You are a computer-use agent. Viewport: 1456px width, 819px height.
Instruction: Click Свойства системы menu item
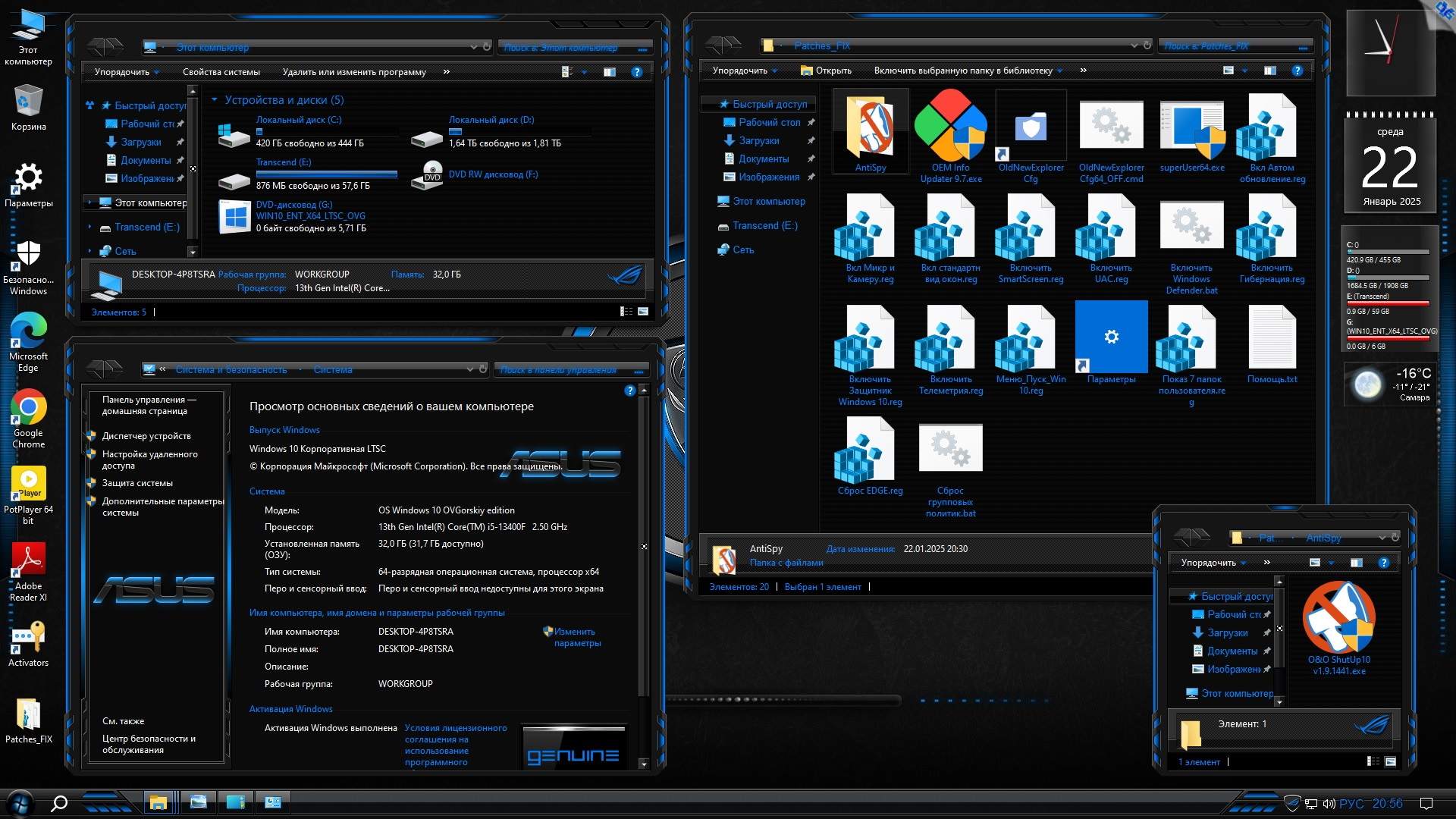pos(221,72)
